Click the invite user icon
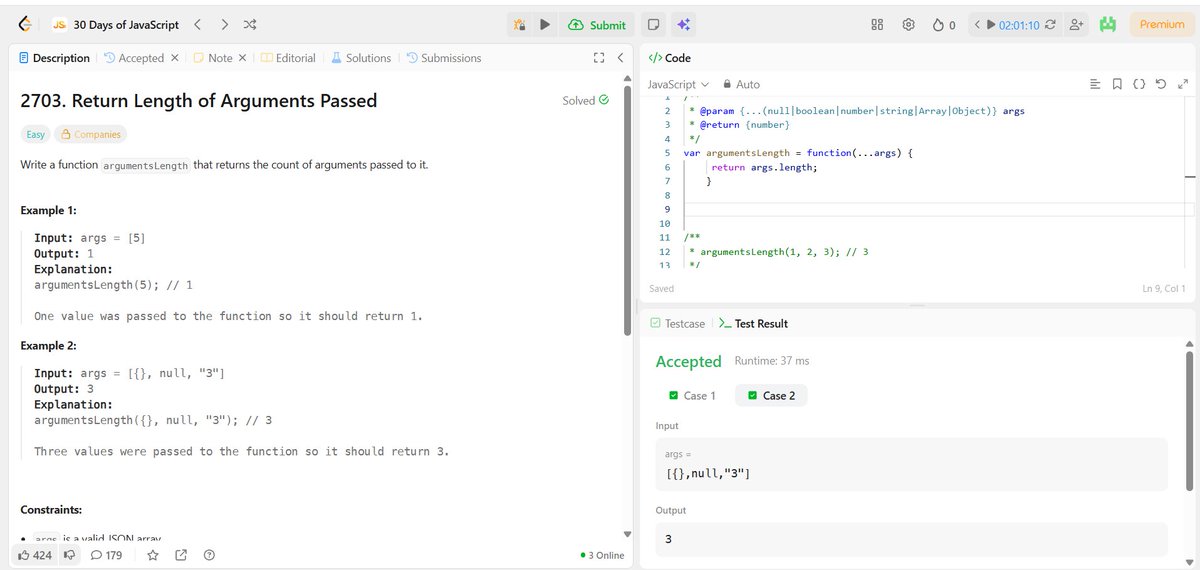The image size is (1200, 570). click(x=1076, y=24)
